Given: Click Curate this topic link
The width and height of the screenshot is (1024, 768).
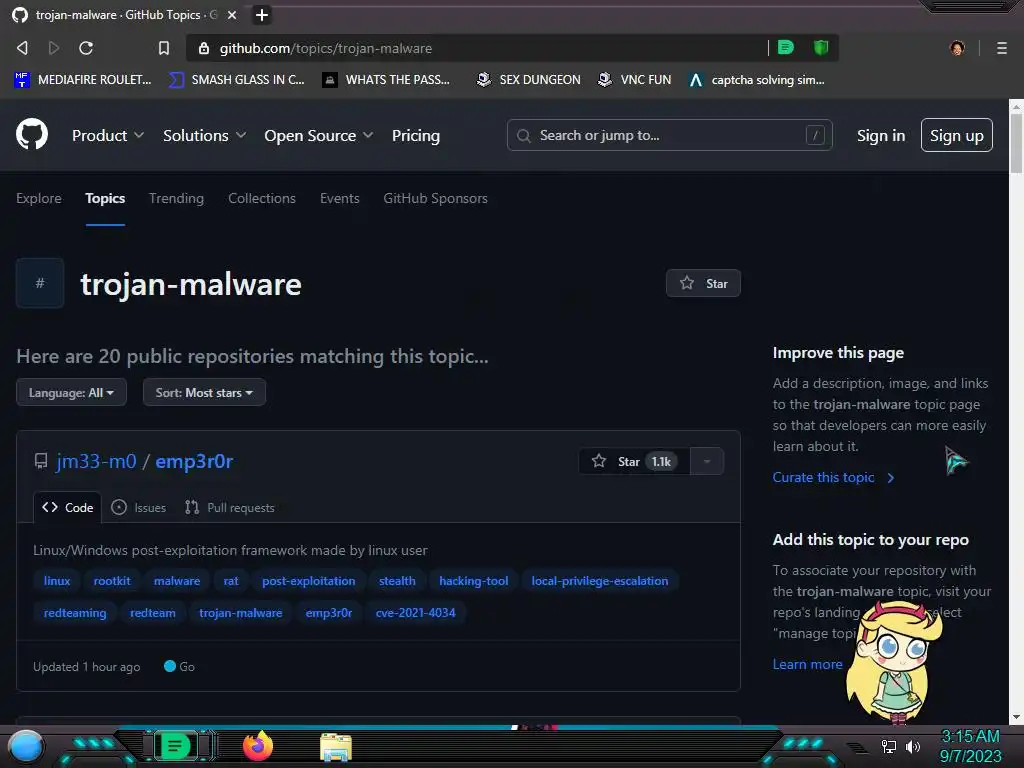Looking at the screenshot, I should 833,477.
